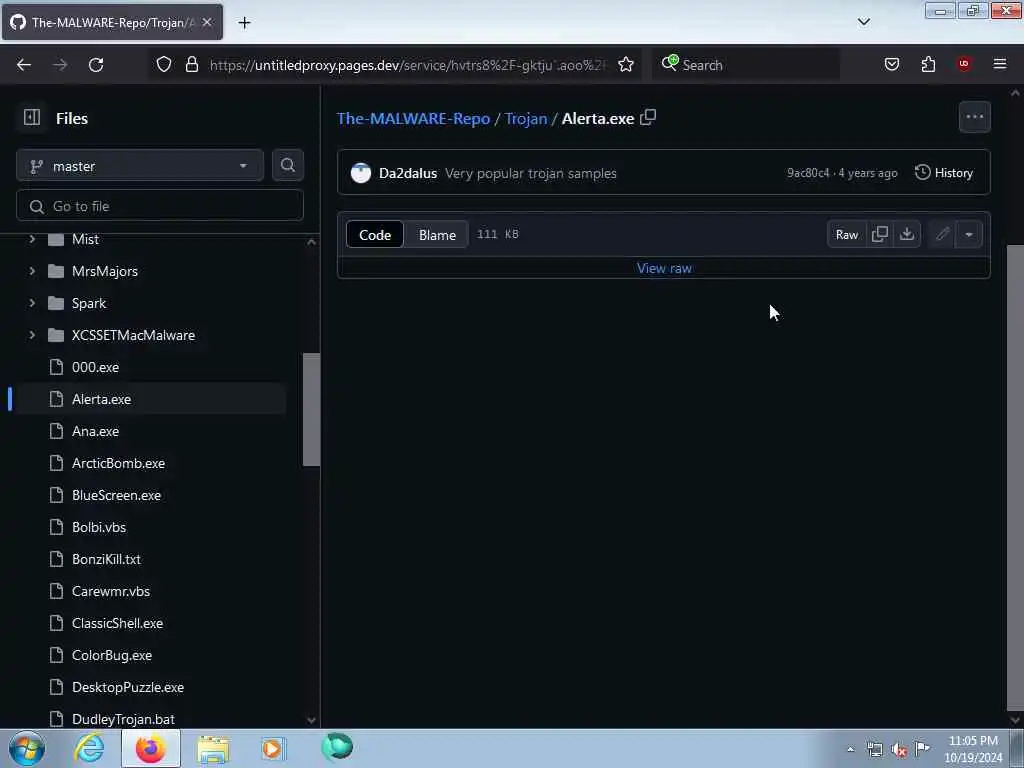Open Da2dalus user avatar
The height and width of the screenshot is (768, 1024).
(x=360, y=173)
